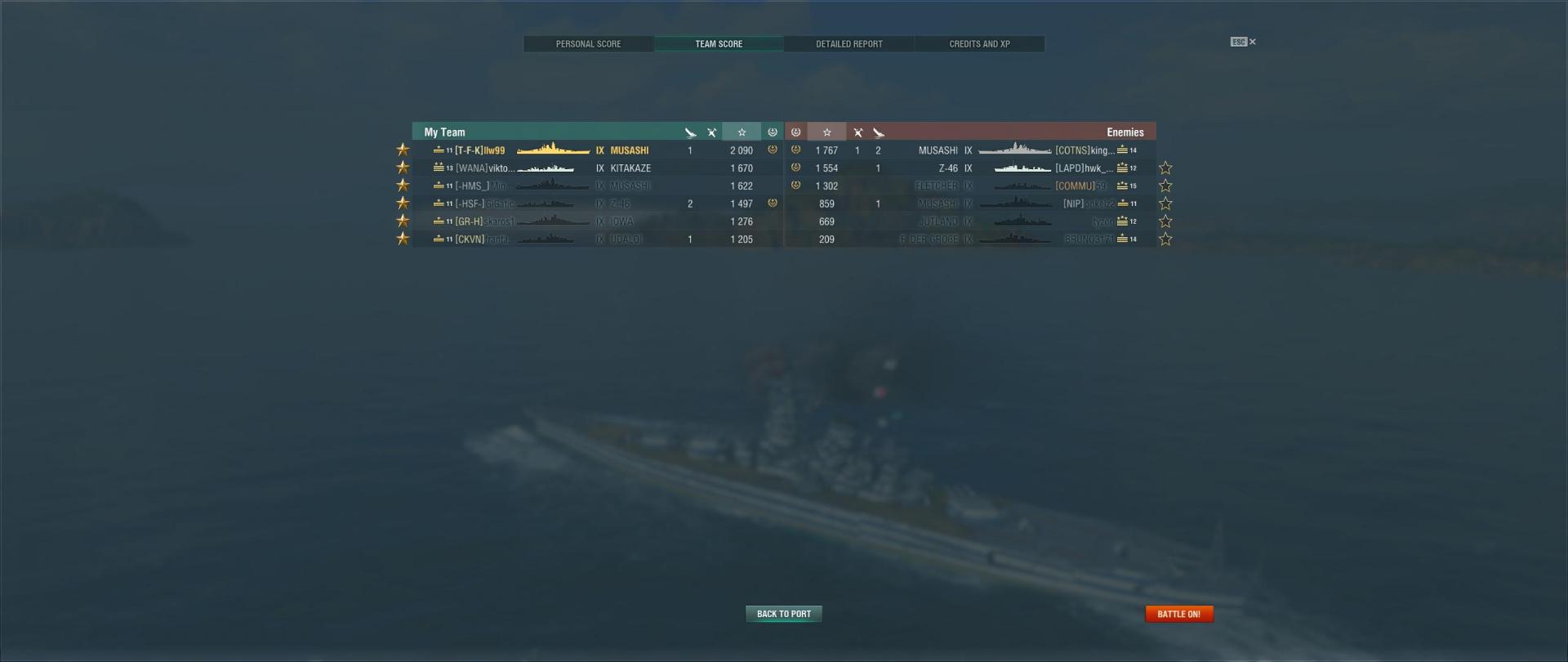The height and width of the screenshot is (662, 1568).
Task: Sort My Team by ships destroyed icon
Action: click(711, 132)
